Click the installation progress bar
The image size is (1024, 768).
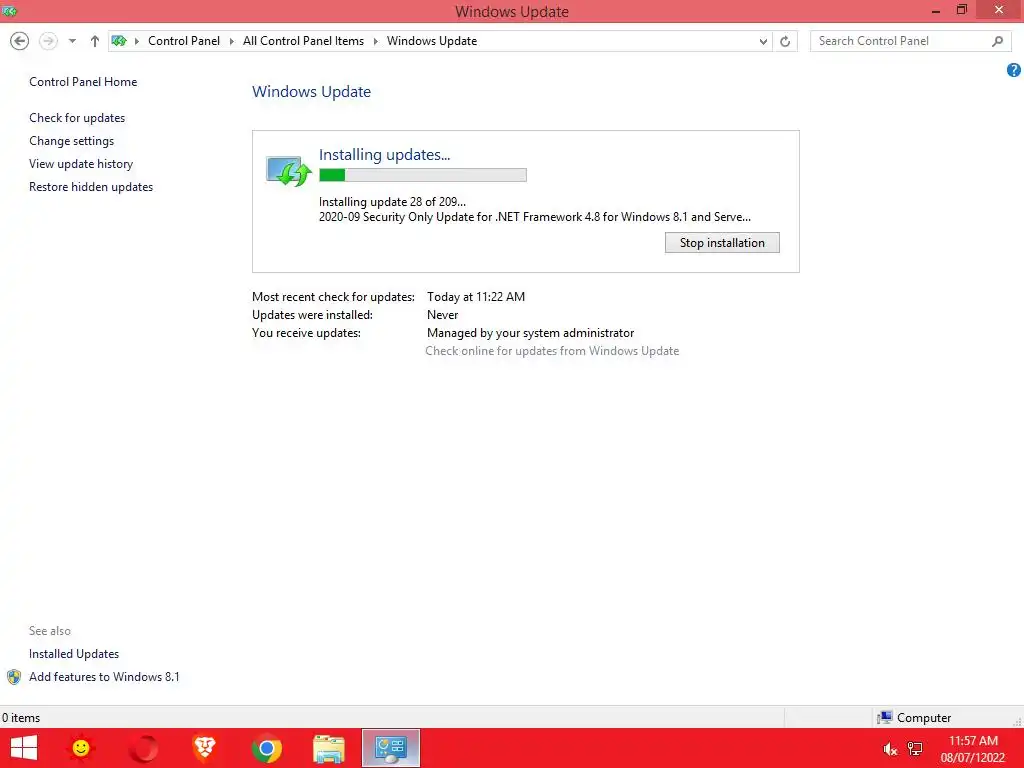coord(423,175)
